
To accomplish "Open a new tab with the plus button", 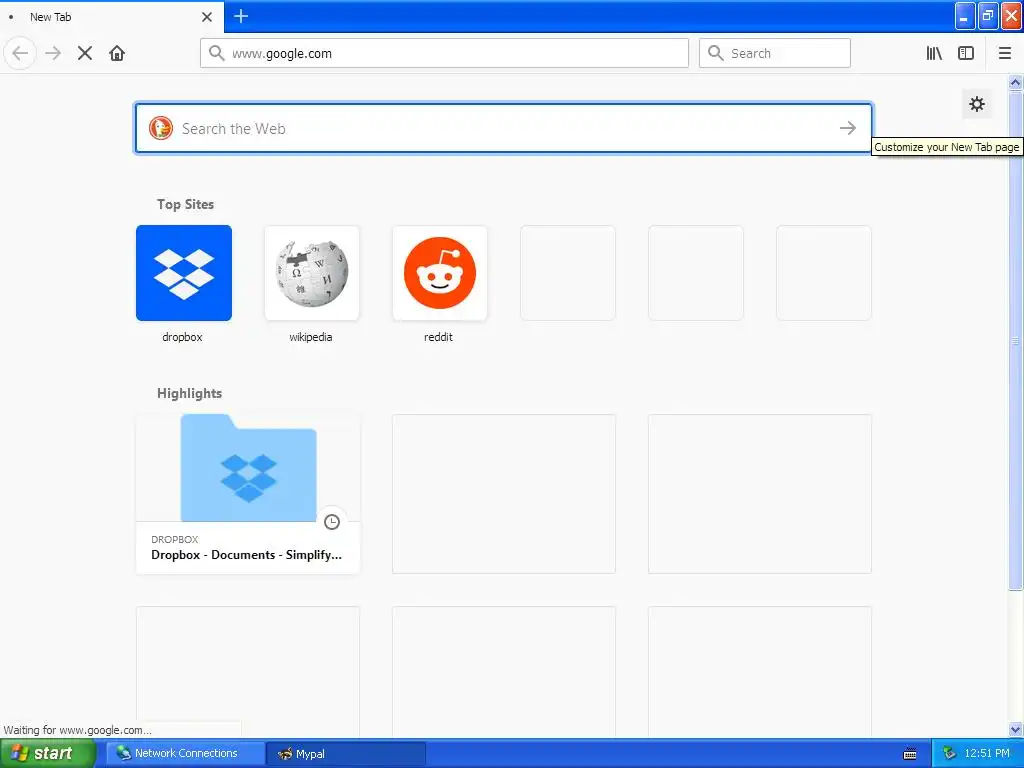I will click(241, 16).
